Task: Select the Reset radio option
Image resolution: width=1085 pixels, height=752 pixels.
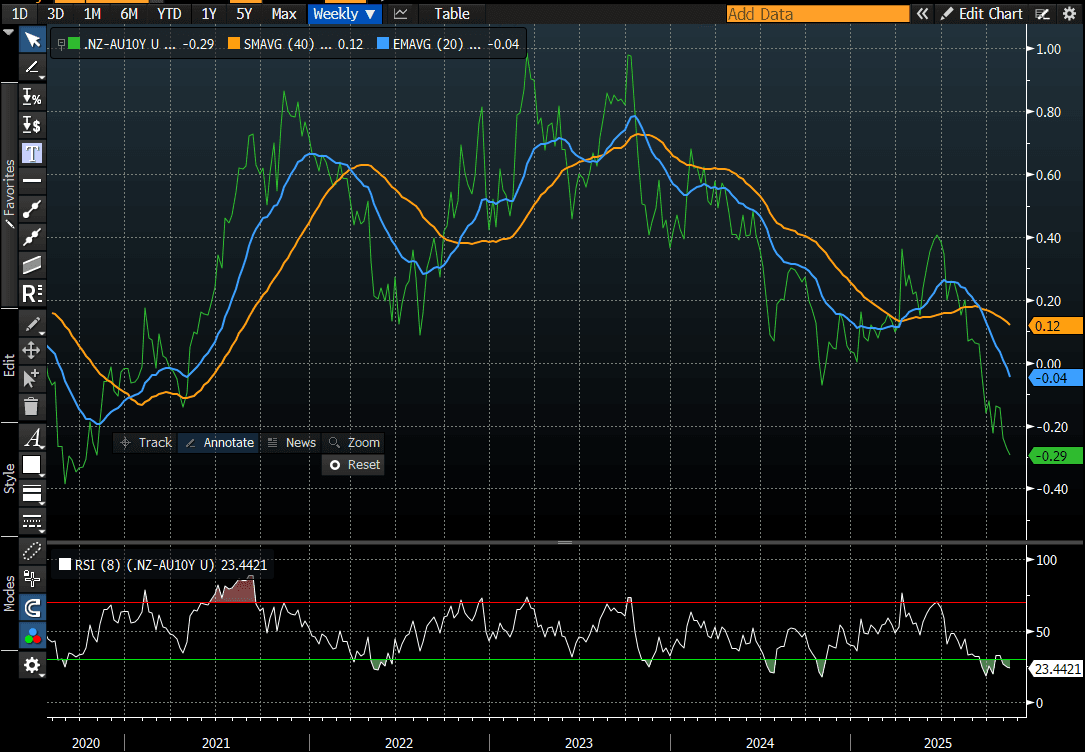Action: coord(355,465)
